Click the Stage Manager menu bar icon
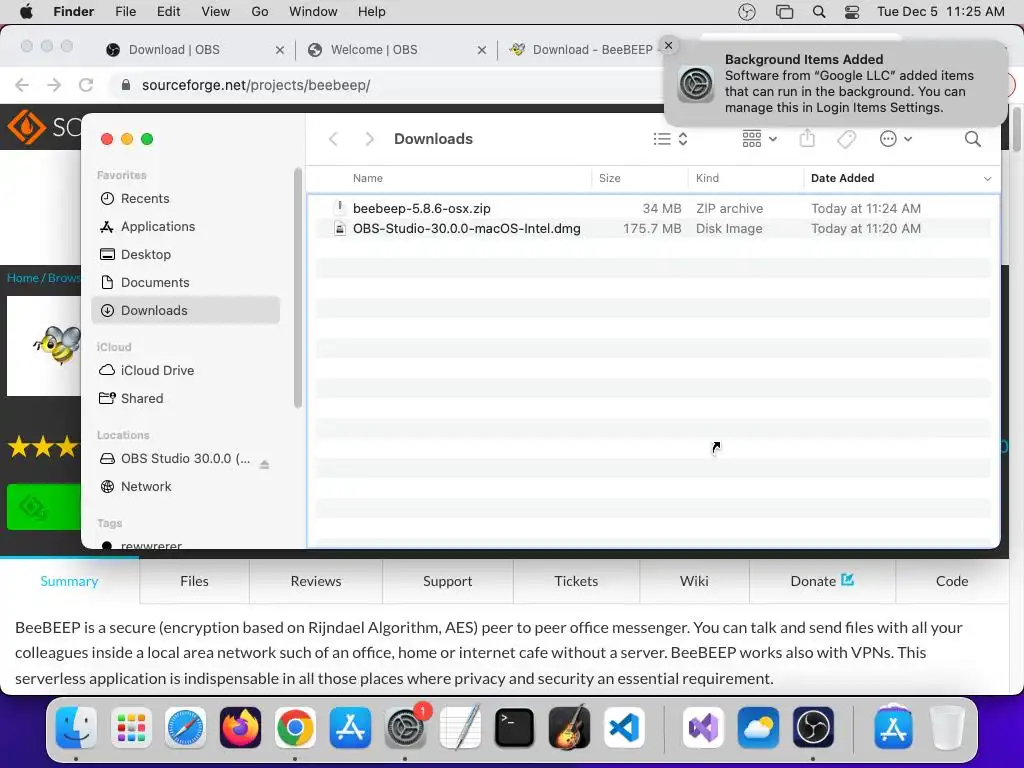 point(784,12)
